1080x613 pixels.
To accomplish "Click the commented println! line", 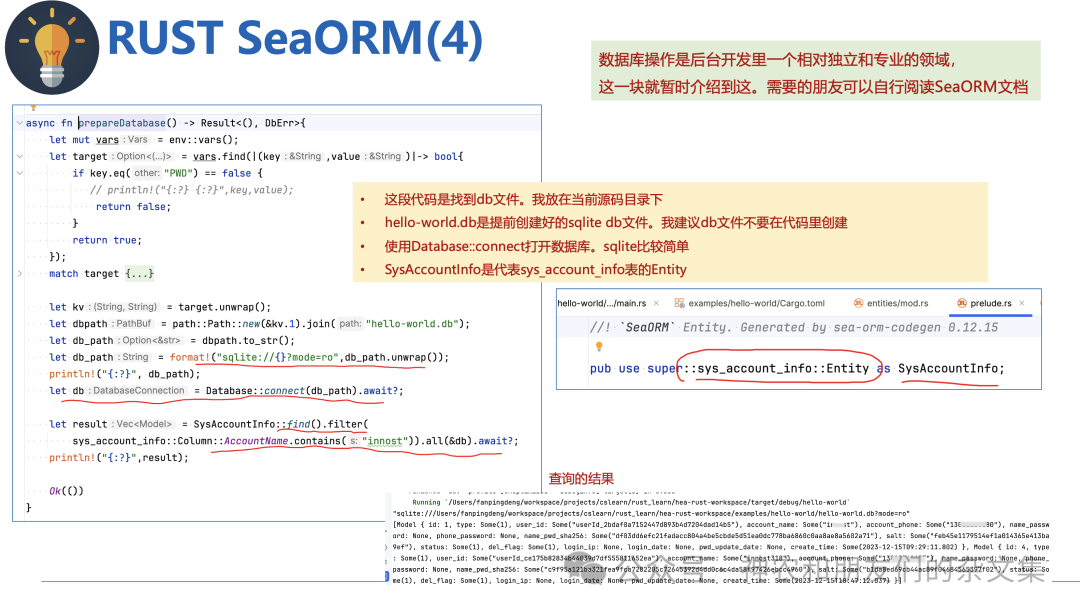I will 191,190.
